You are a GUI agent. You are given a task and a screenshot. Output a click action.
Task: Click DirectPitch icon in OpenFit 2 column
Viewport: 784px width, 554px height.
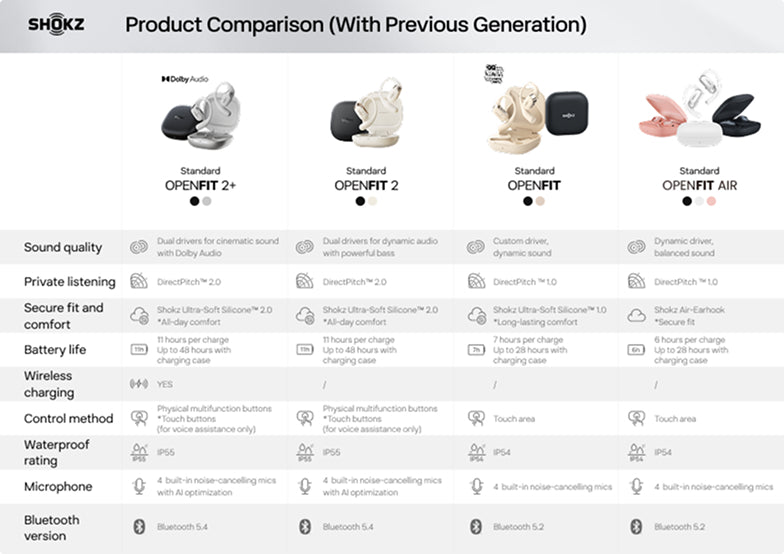pyautogui.click(x=305, y=282)
